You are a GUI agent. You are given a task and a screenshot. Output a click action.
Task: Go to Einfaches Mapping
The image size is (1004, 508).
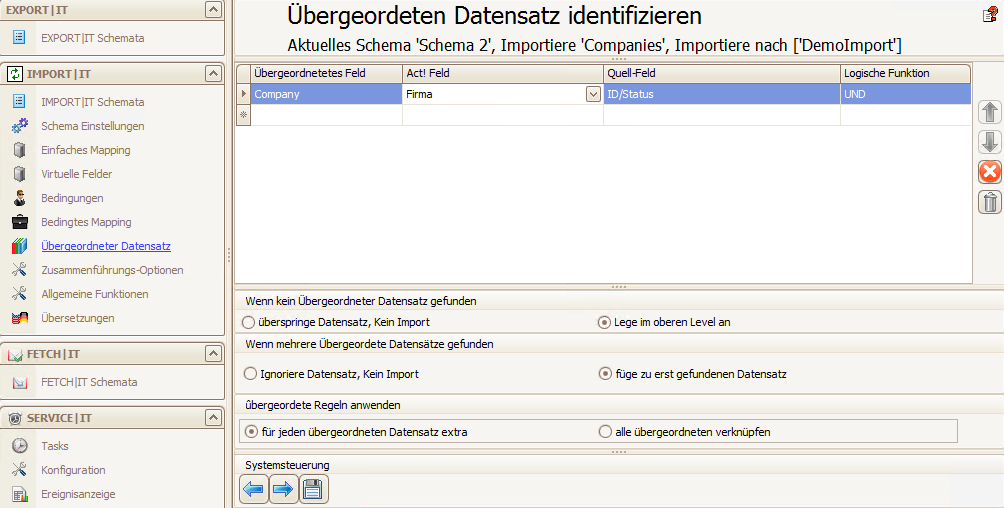click(86, 150)
